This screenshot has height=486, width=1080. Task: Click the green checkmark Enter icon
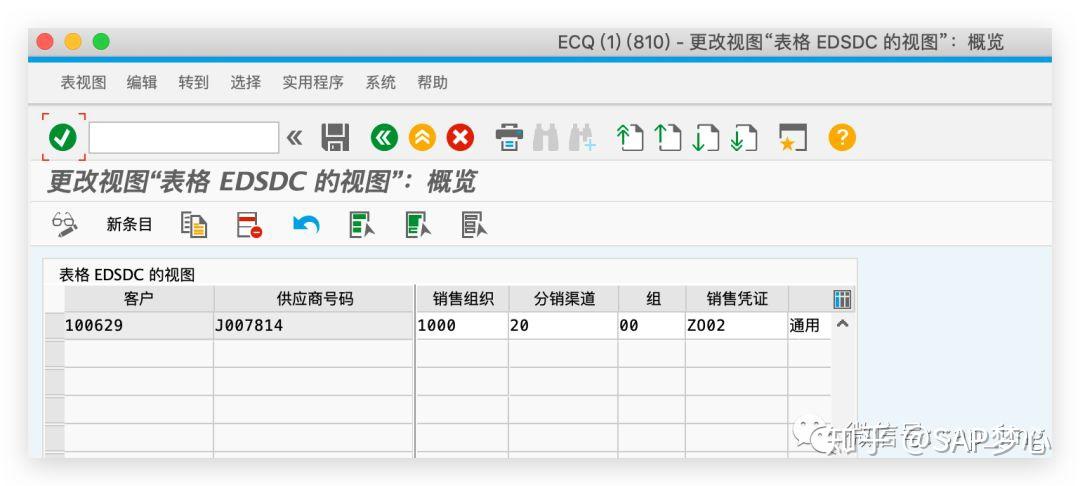pos(63,138)
